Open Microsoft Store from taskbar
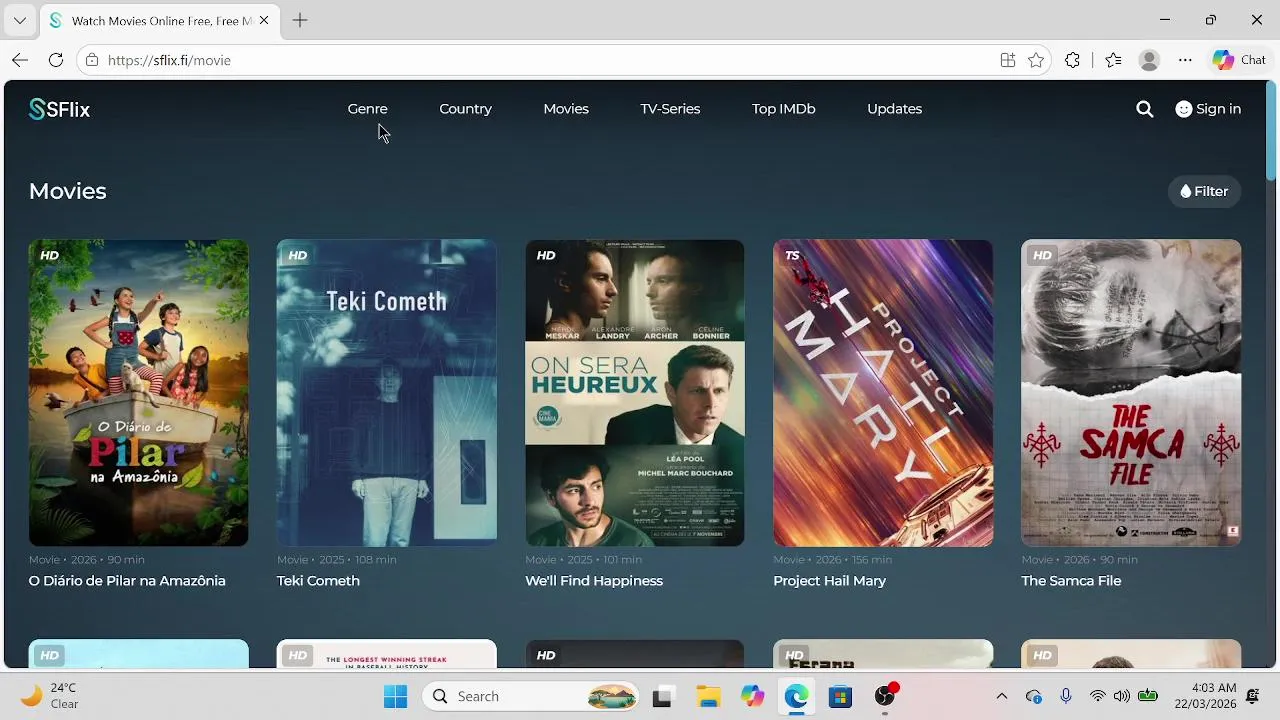 coord(840,696)
